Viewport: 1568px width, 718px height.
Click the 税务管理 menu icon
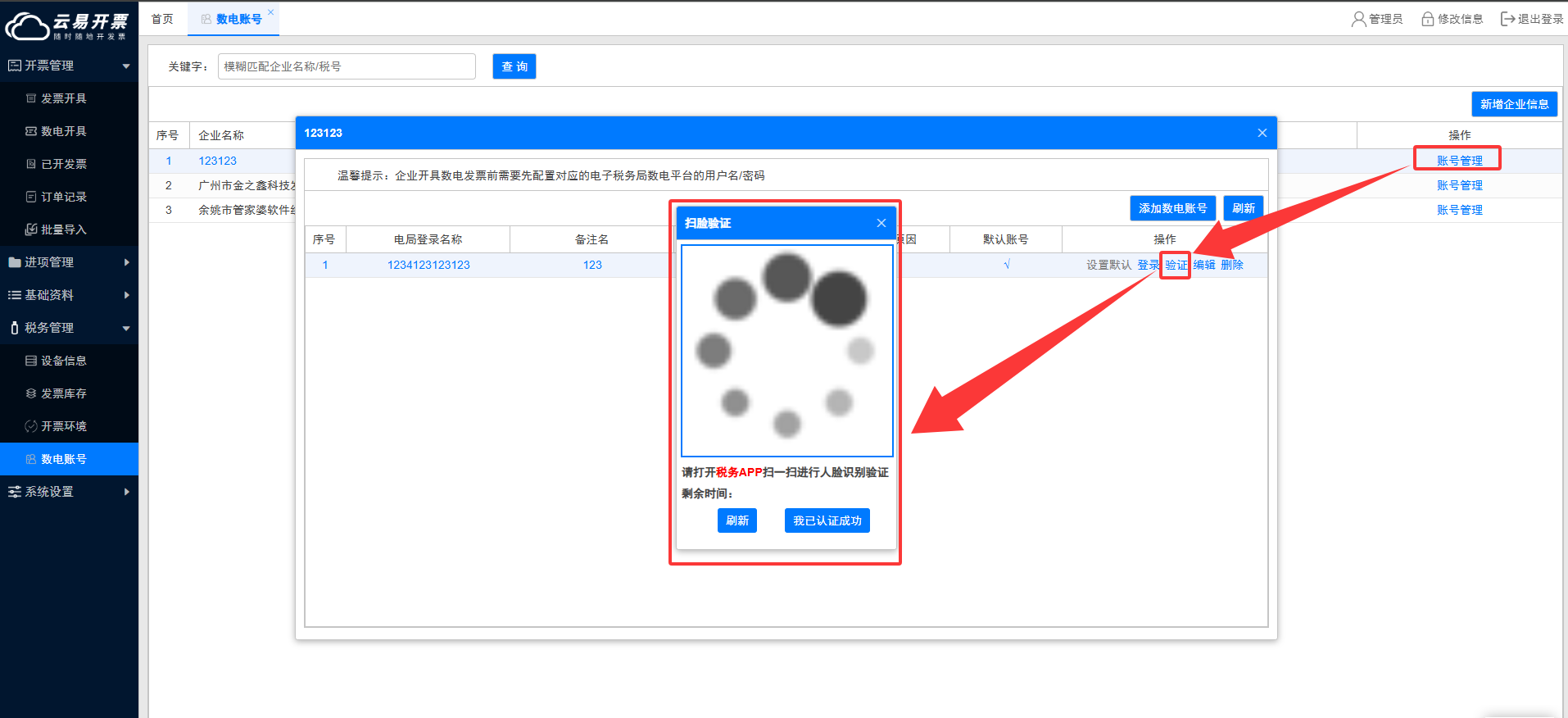tap(14, 328)
